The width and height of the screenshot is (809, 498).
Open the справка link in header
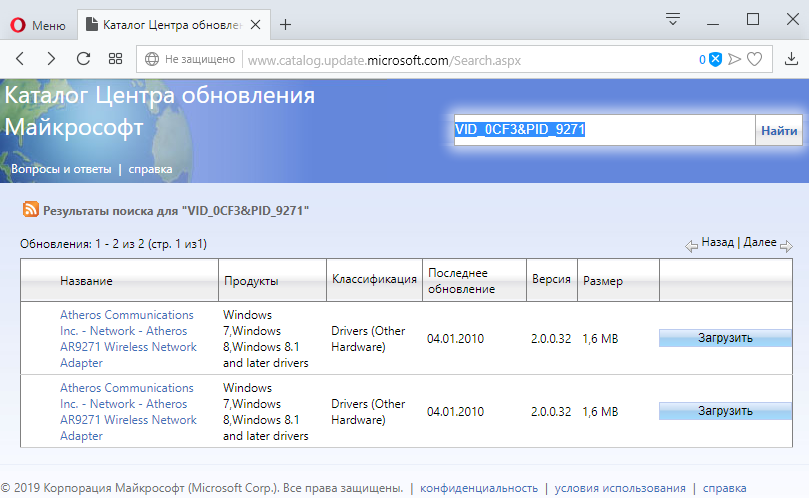(150, 169)
